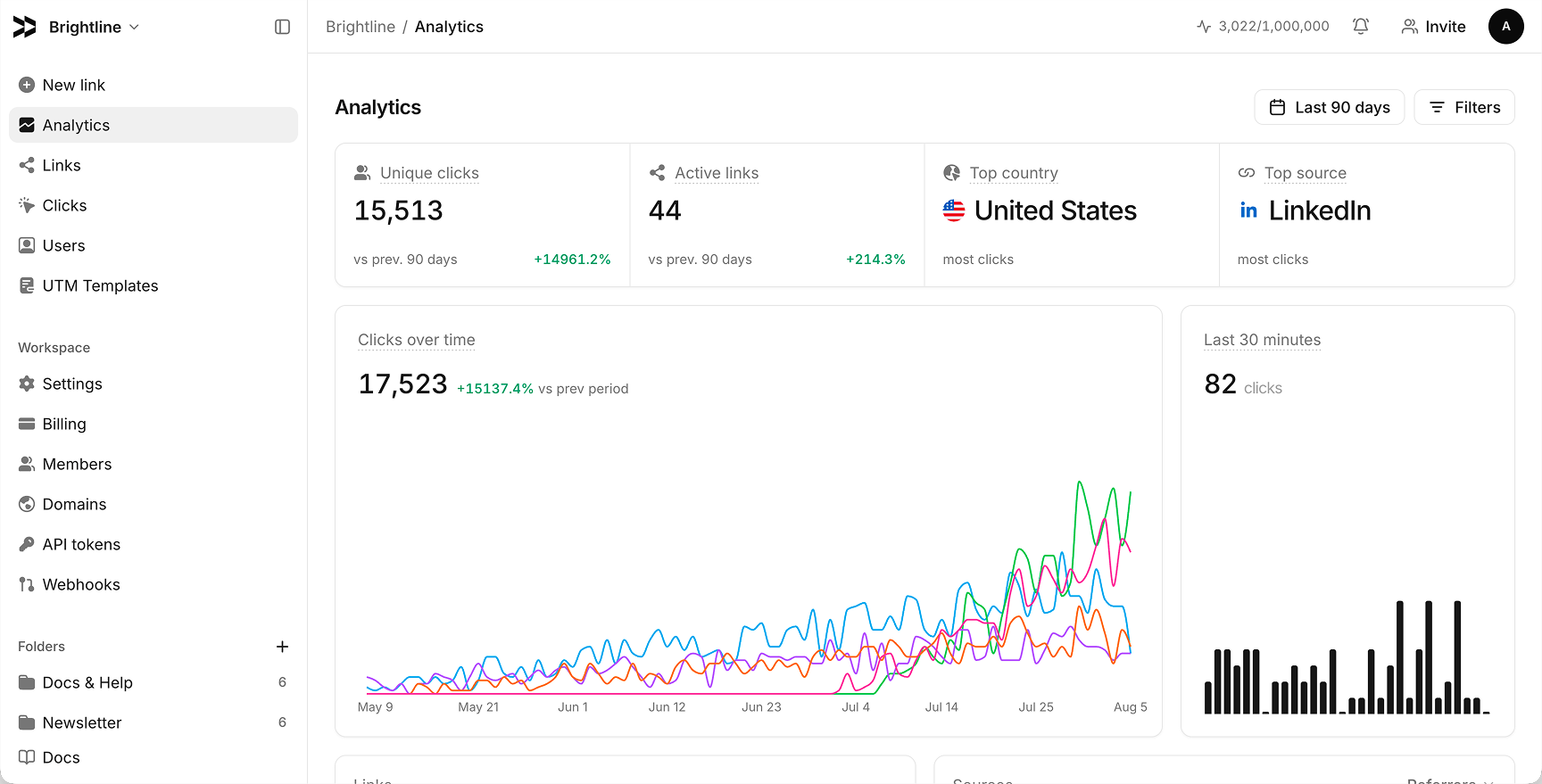Image resolution: width=1542 pixels, height=784 pixels.
Task: Open workspace Settings
Action: coord(153,384)
